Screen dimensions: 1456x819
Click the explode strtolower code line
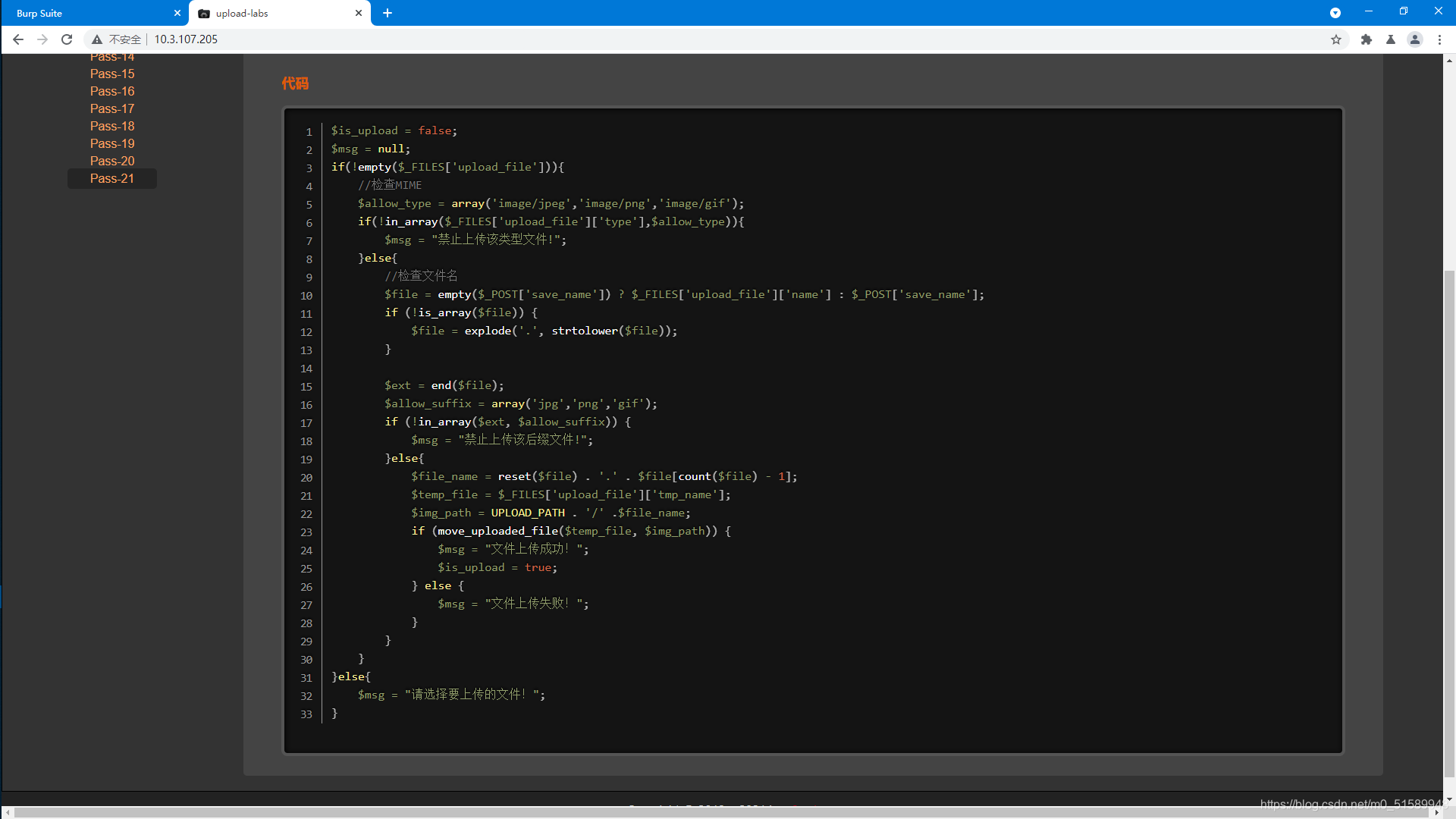[544, 331]
